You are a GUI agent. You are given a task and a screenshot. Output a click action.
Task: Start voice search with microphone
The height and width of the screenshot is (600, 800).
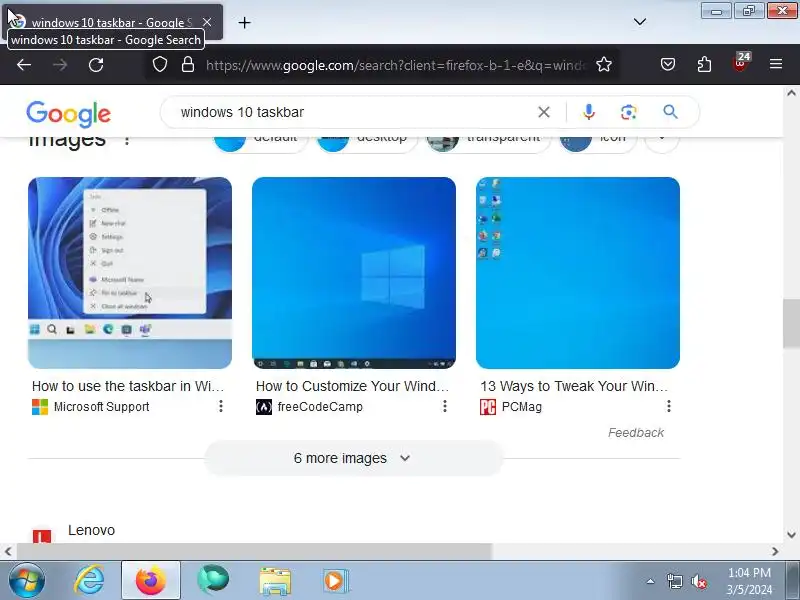pos(589,112)
